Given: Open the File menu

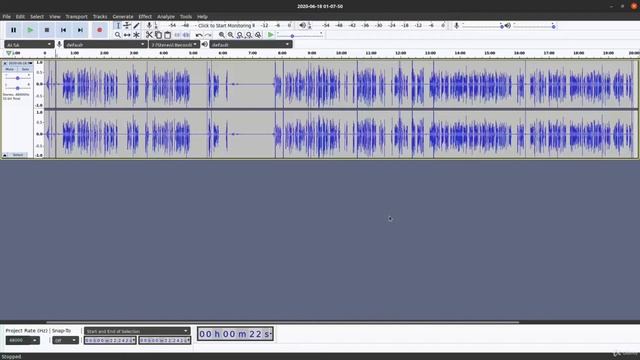Looking at the screenshot, I should pos(7,17).
